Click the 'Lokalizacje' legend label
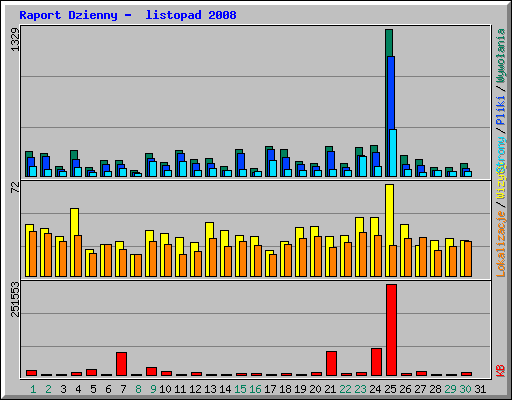 (x=501, y=244)
